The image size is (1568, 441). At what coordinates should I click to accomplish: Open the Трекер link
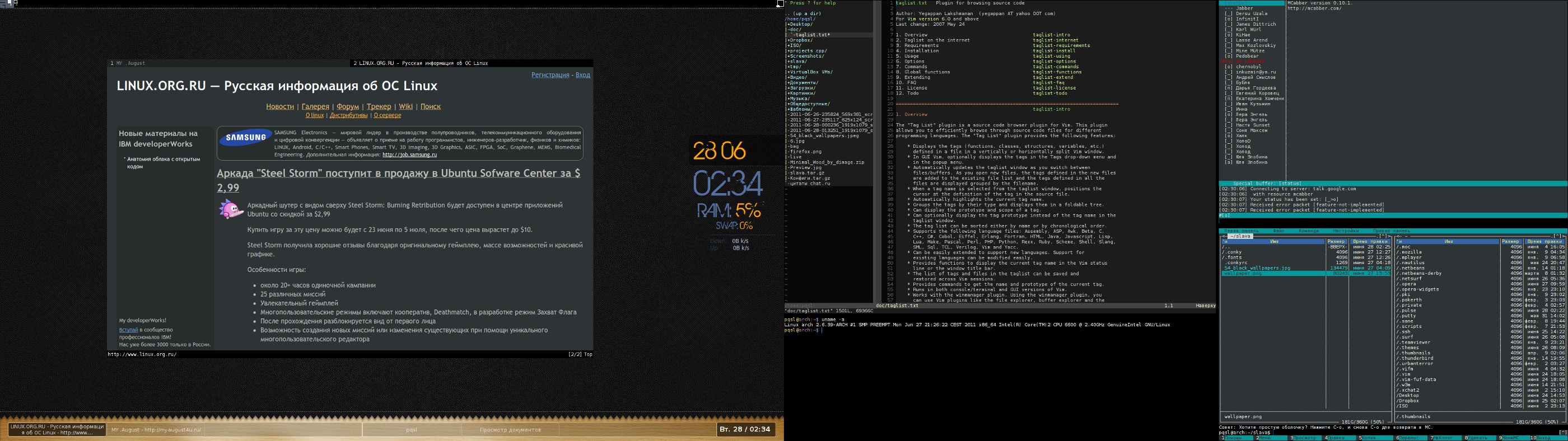click(x=379, y=106)
